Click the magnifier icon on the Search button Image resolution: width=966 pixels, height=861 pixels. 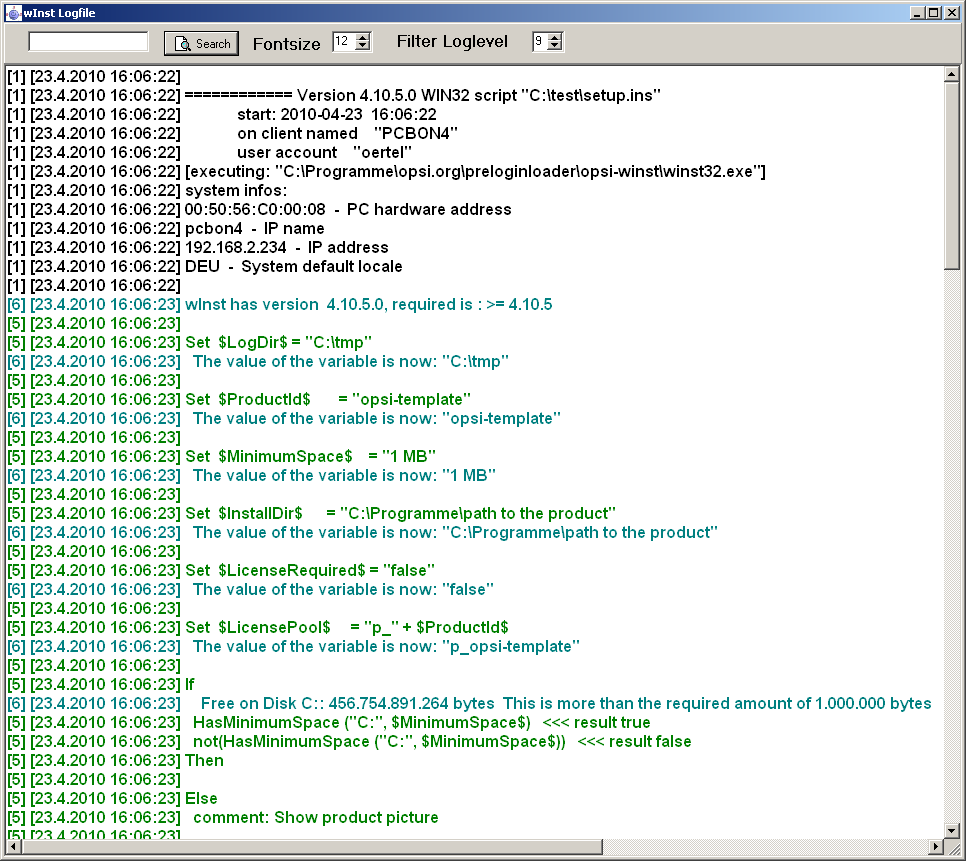point(181,42)
